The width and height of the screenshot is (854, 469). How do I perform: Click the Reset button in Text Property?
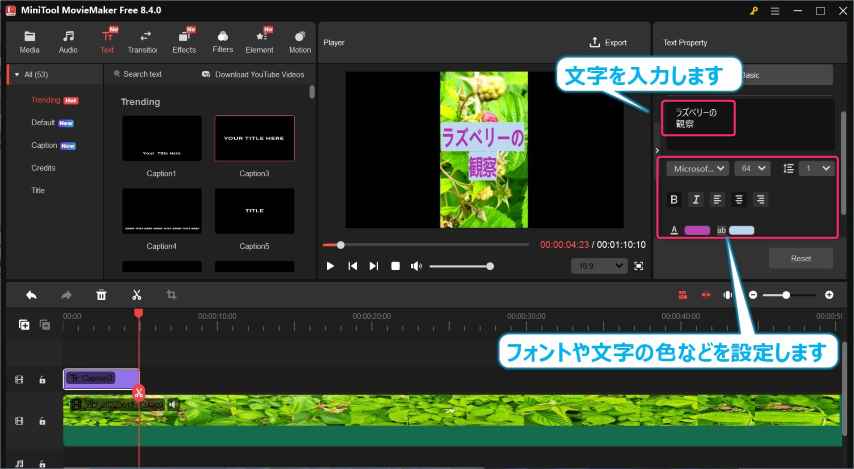coord(800,258)
